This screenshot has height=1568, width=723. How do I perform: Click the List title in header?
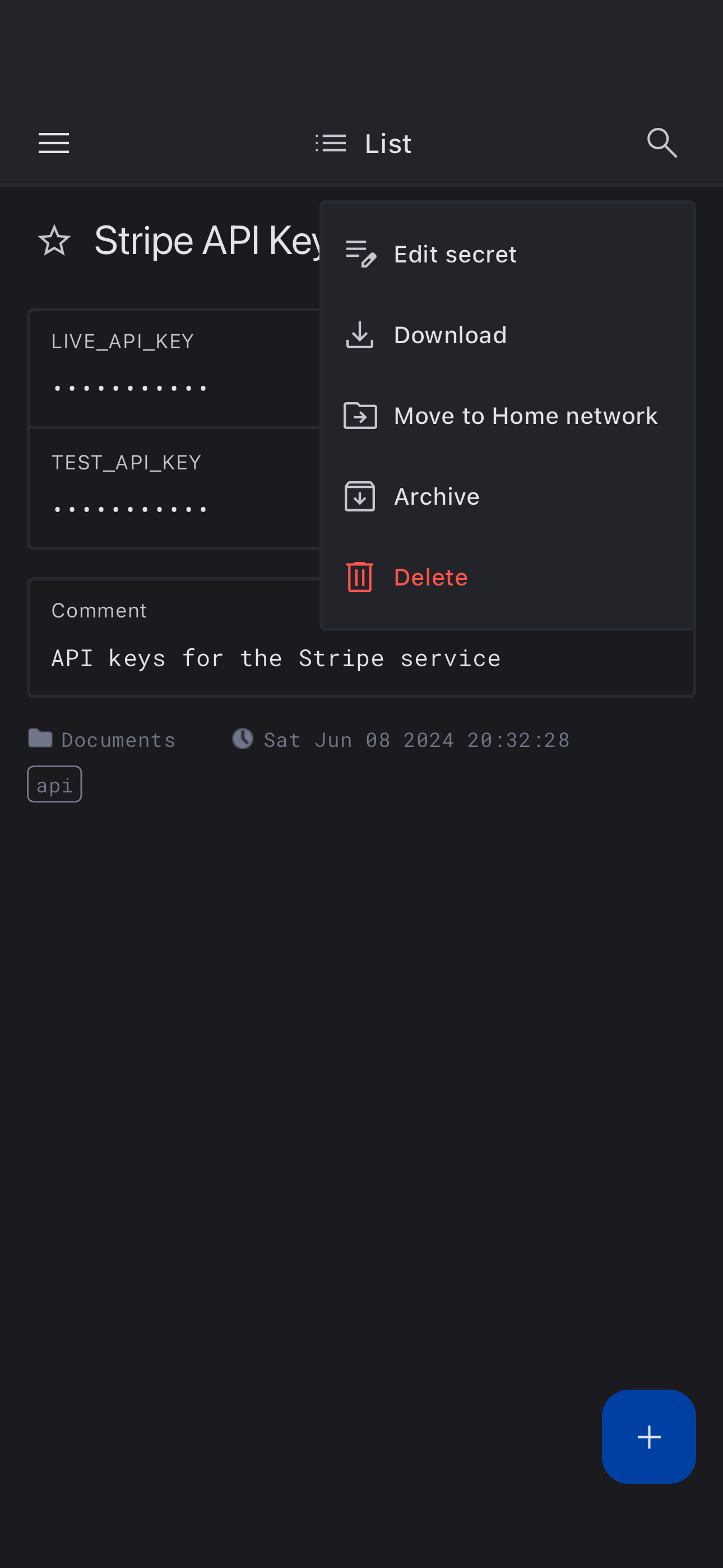click(388, 144)
